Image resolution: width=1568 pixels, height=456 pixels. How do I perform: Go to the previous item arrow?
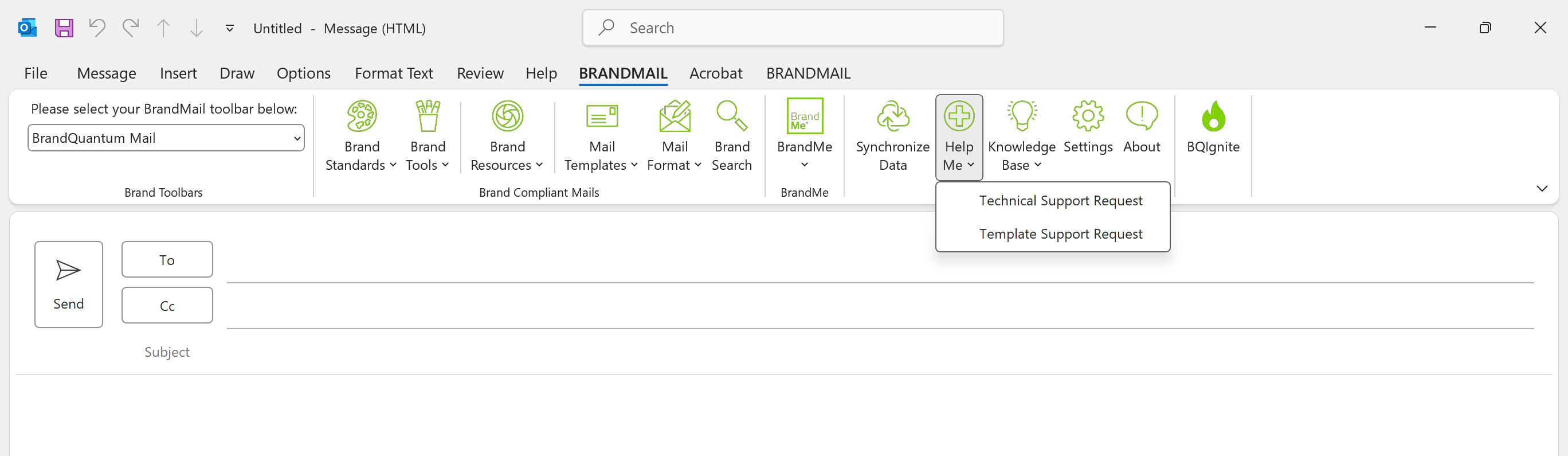(x=163, y=28)
